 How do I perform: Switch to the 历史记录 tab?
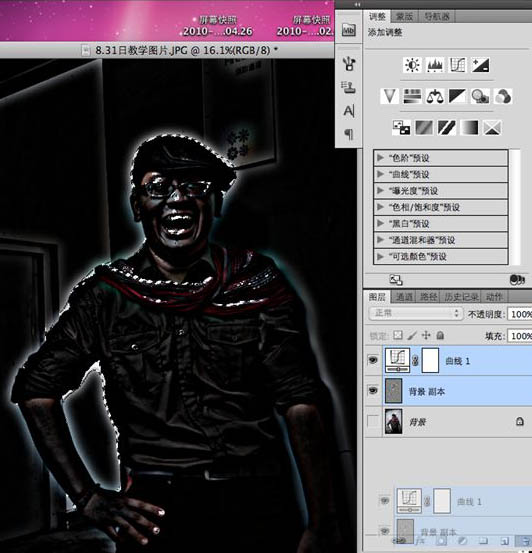461,297
